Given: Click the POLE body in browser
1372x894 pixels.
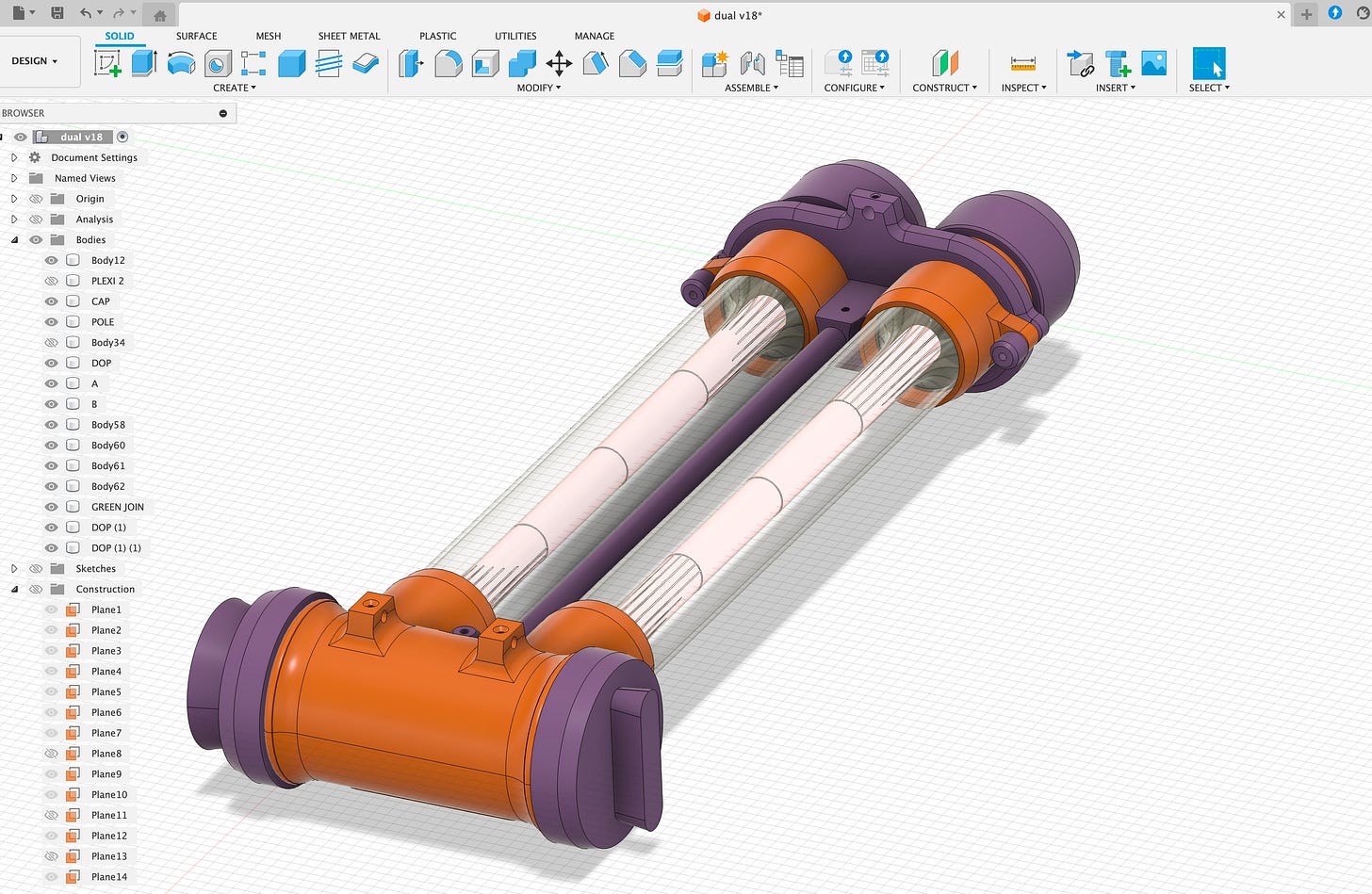Looking at the screenshot, I should 102,322.
